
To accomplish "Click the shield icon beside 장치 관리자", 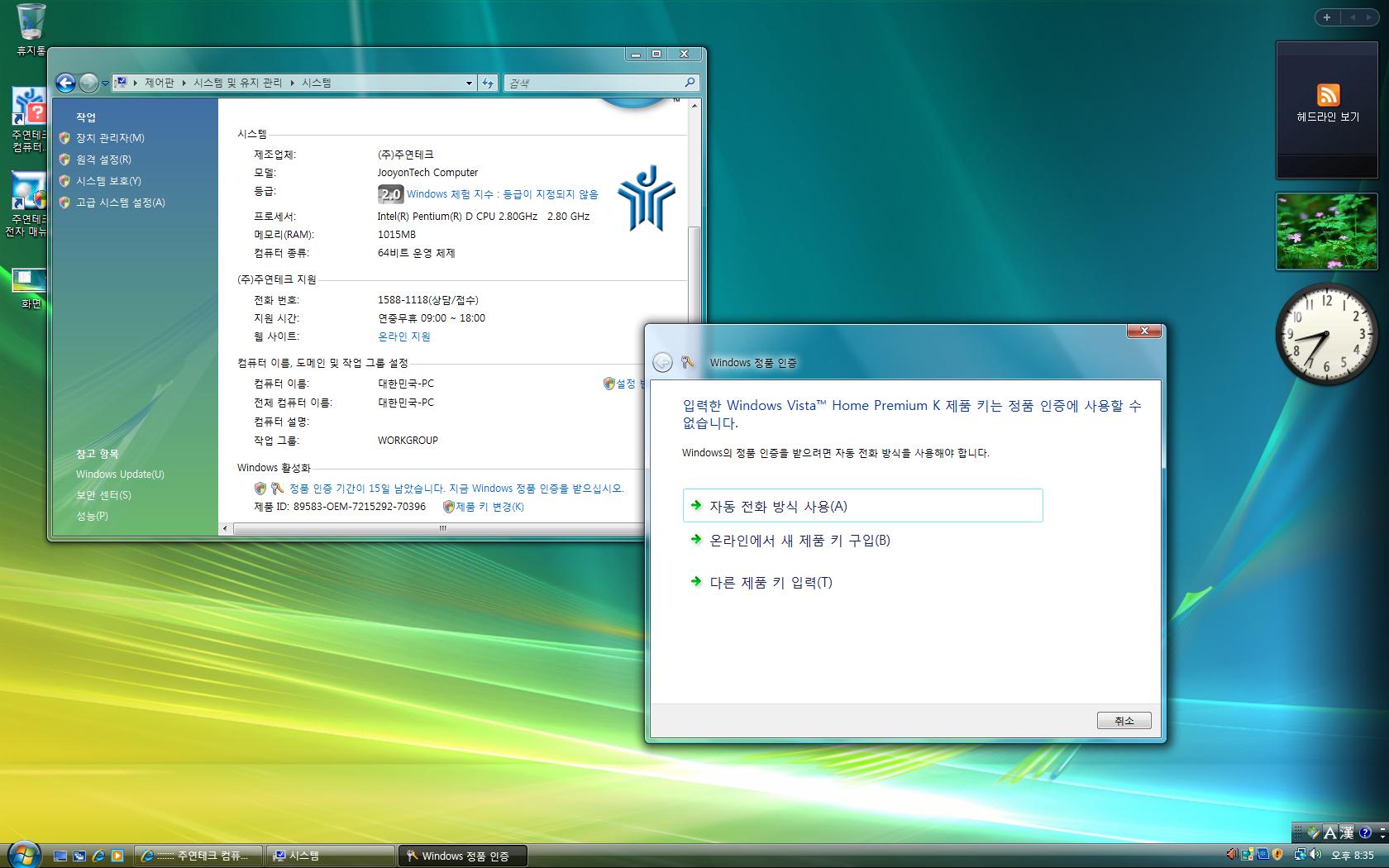I will pos(65,138).
